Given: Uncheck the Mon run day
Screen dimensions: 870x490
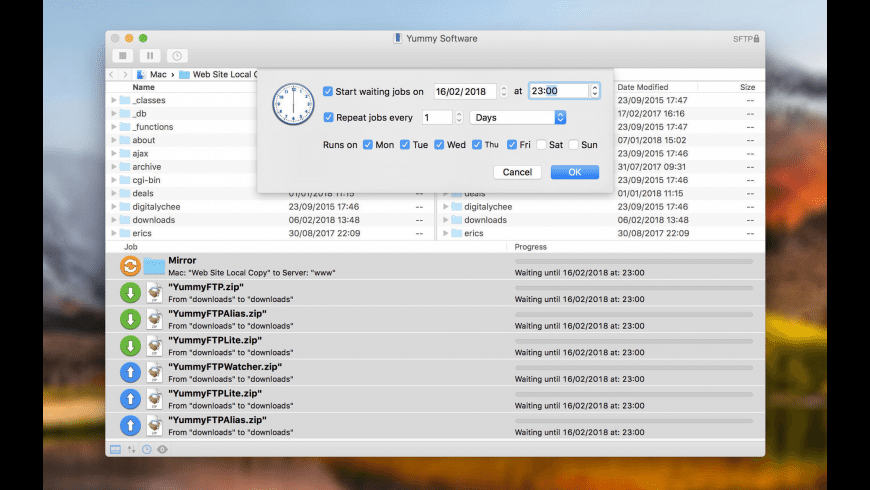Looking at the screenshot, I should 367,145.
